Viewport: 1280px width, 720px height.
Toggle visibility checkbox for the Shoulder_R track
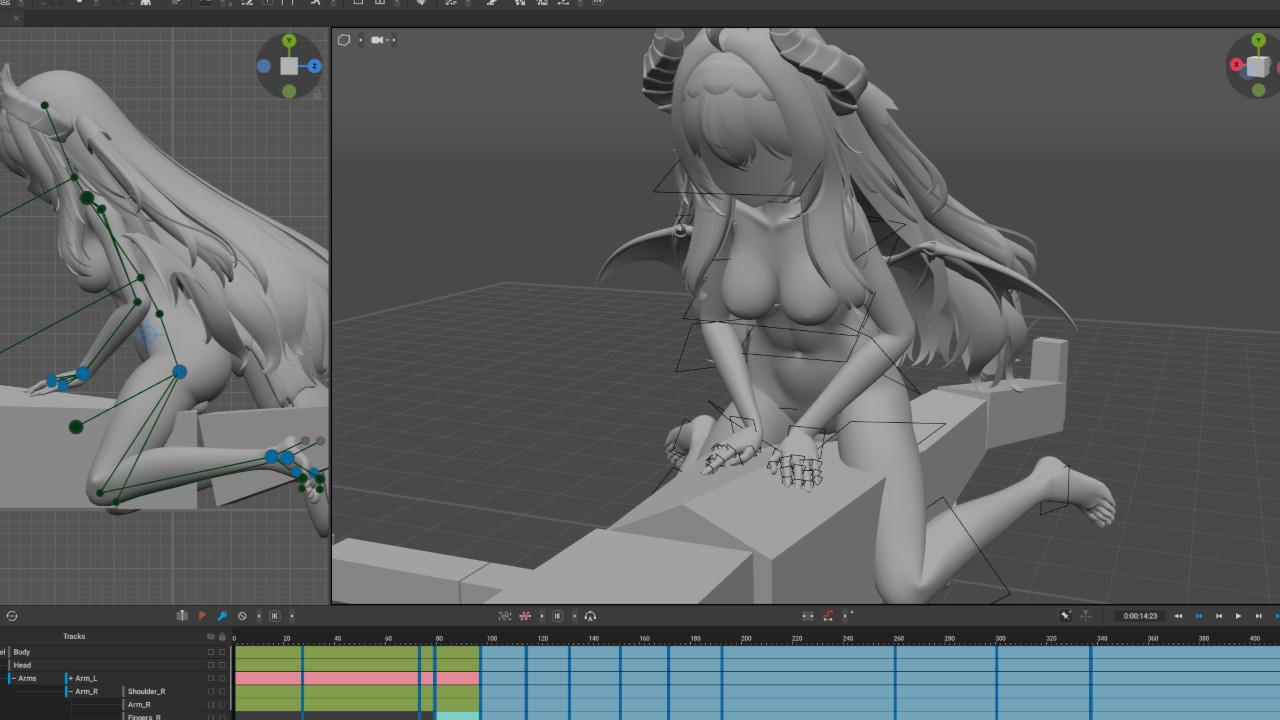pyautogui.click(x=210, y=691)
